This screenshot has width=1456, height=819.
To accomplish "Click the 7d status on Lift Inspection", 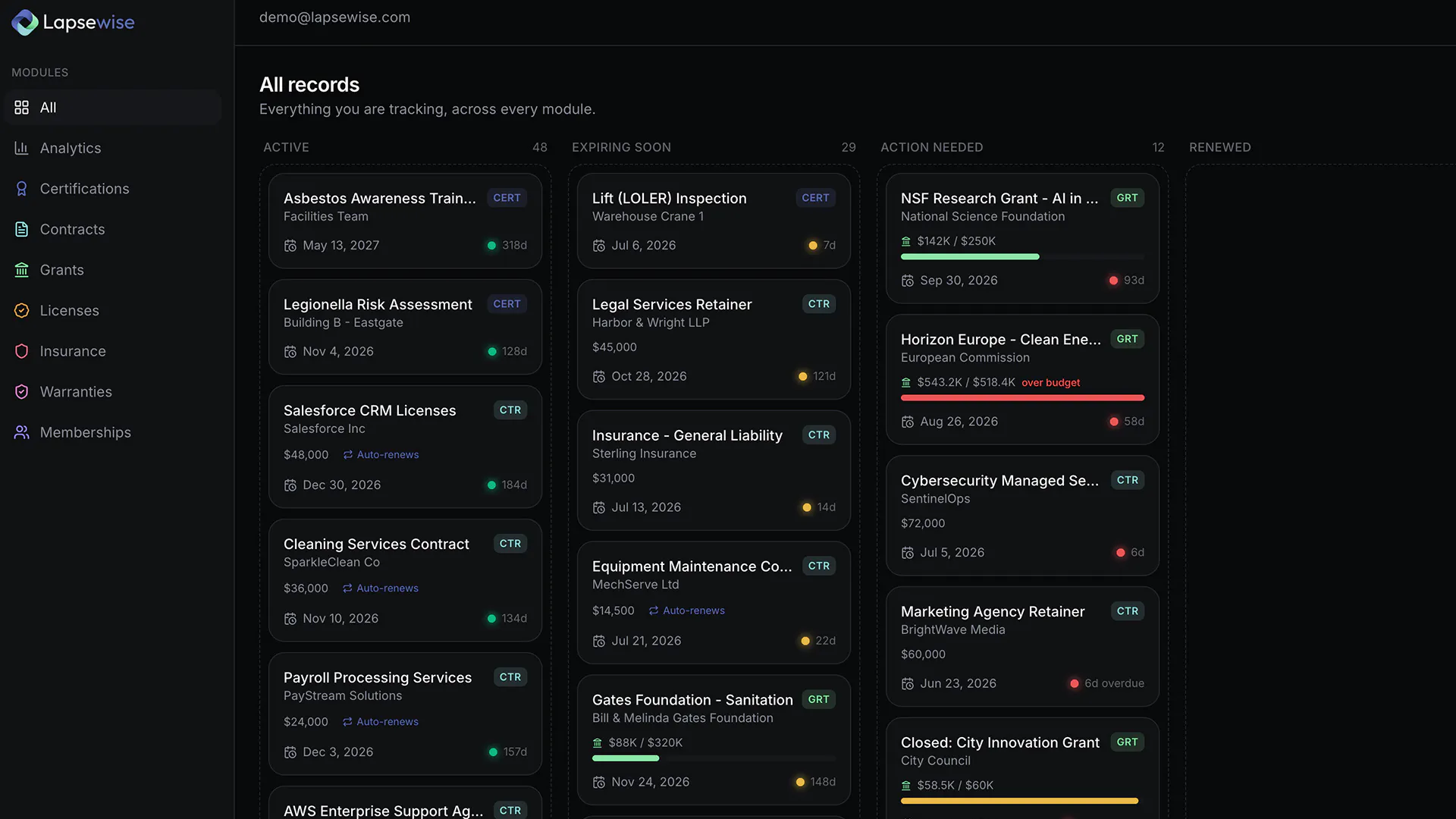I will [822, 246].
